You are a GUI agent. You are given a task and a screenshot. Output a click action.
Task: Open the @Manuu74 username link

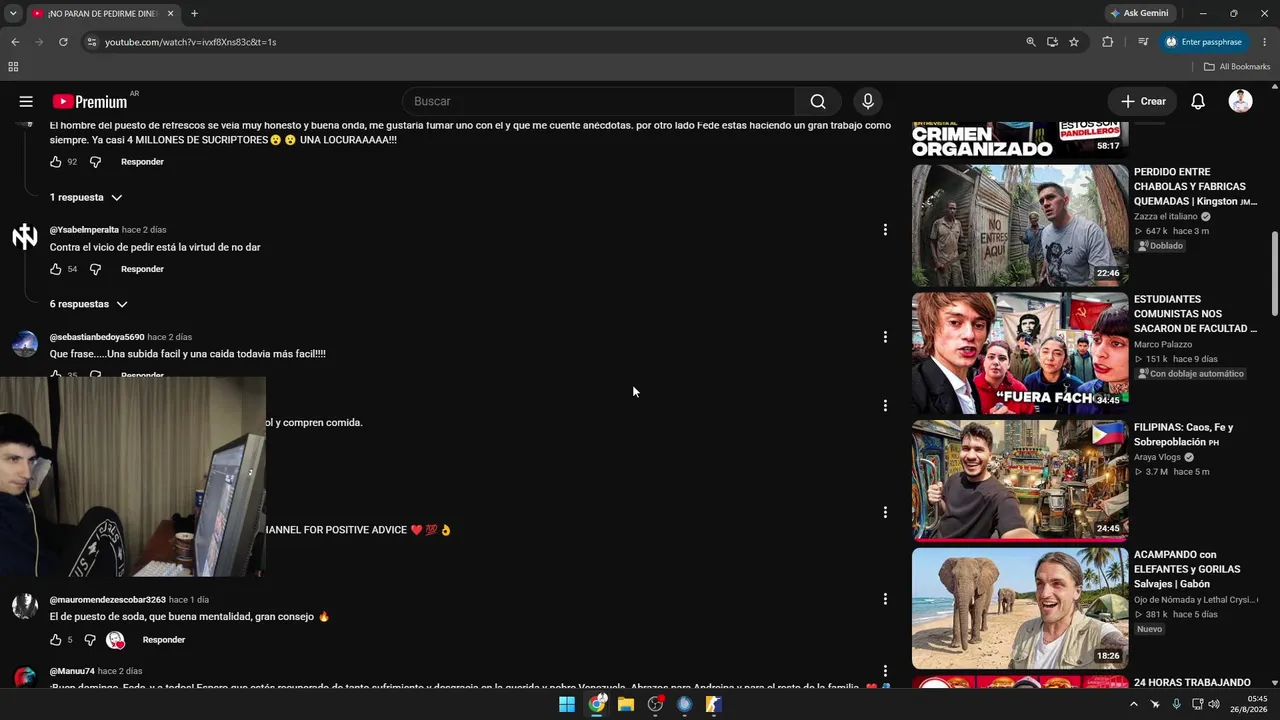pos(72,671)
